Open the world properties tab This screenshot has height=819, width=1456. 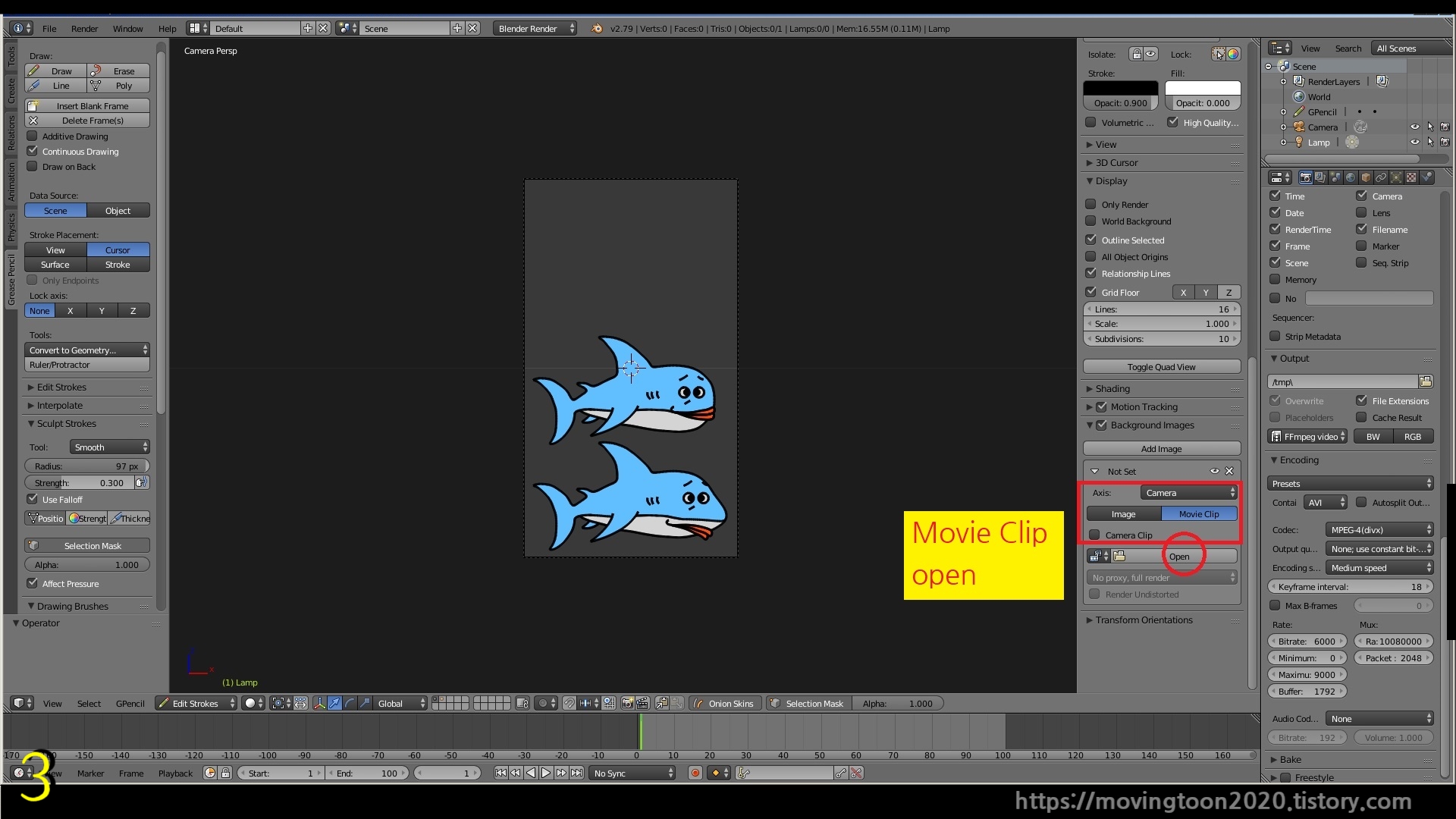[x=1351, y=177]
